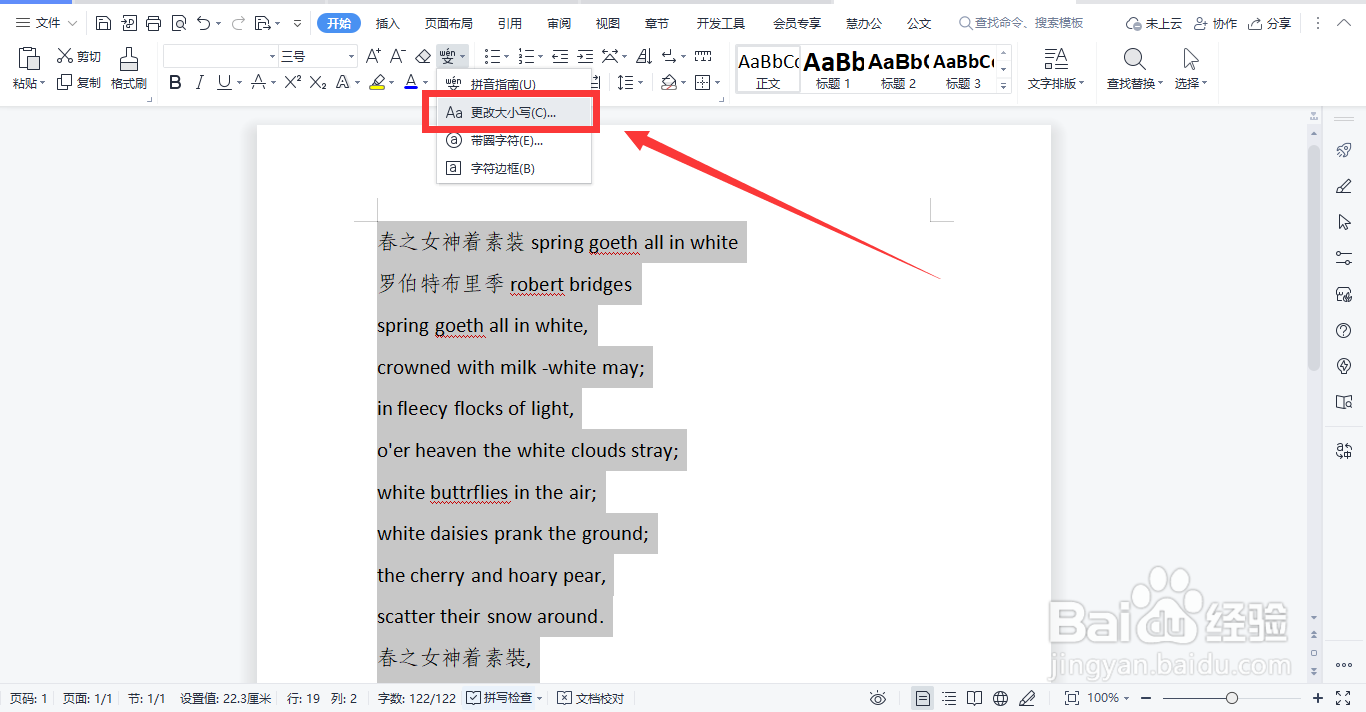Click the 协作 collaborate button
The width and height of the screenshot is (1366, 712).
[x=1215, y=23]
